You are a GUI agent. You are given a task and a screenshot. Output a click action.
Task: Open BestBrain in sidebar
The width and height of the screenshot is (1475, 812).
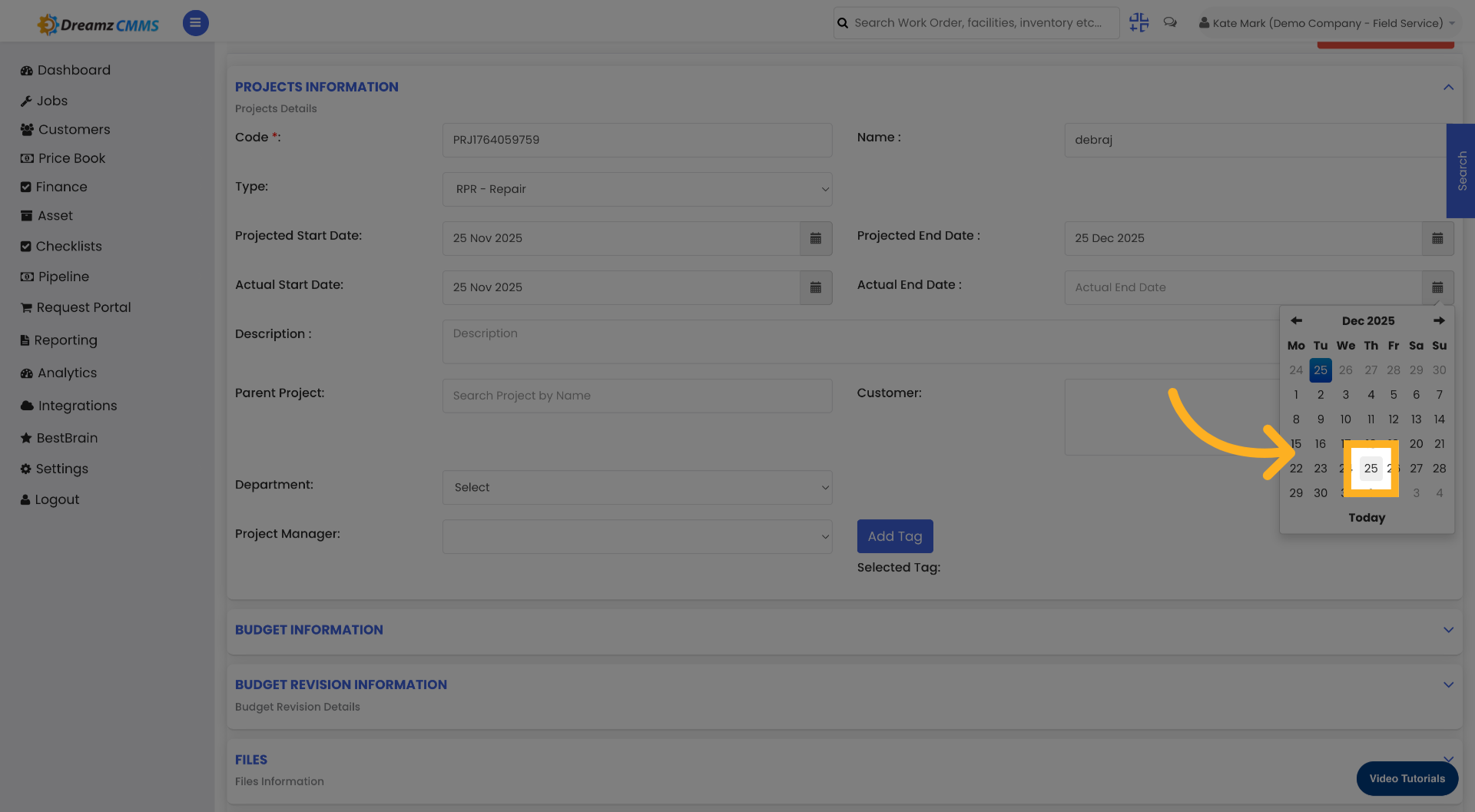[59, 438]
